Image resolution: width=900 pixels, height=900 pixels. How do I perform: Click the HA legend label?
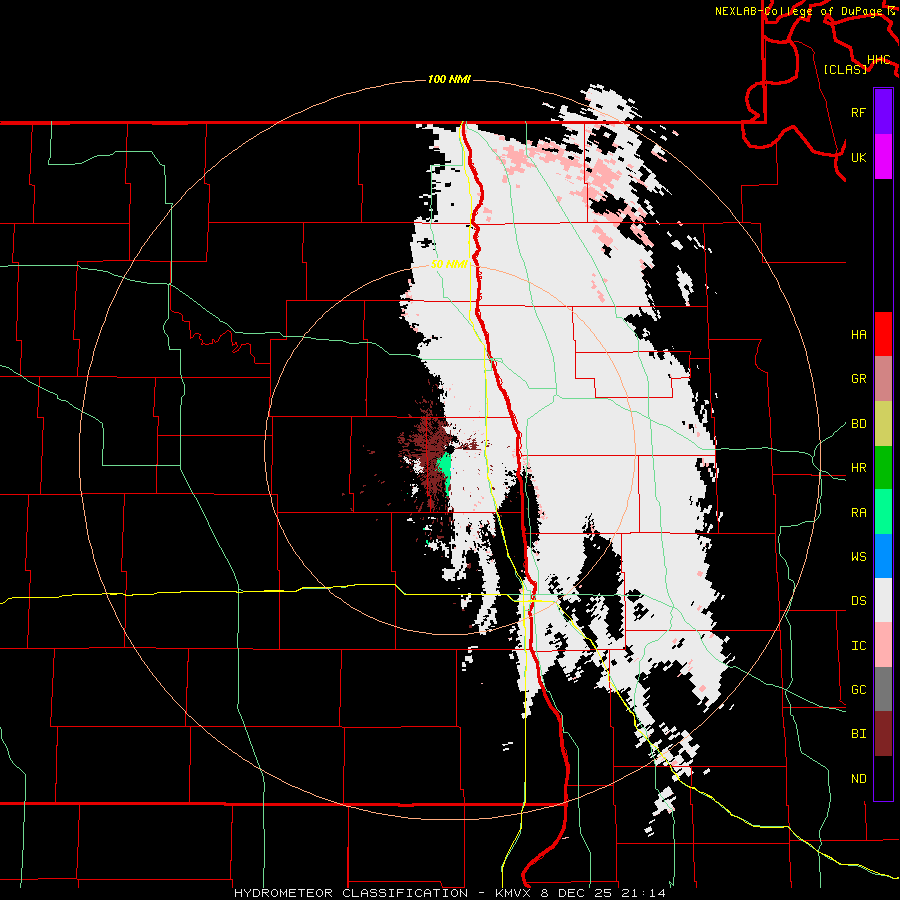coord(858,335)
